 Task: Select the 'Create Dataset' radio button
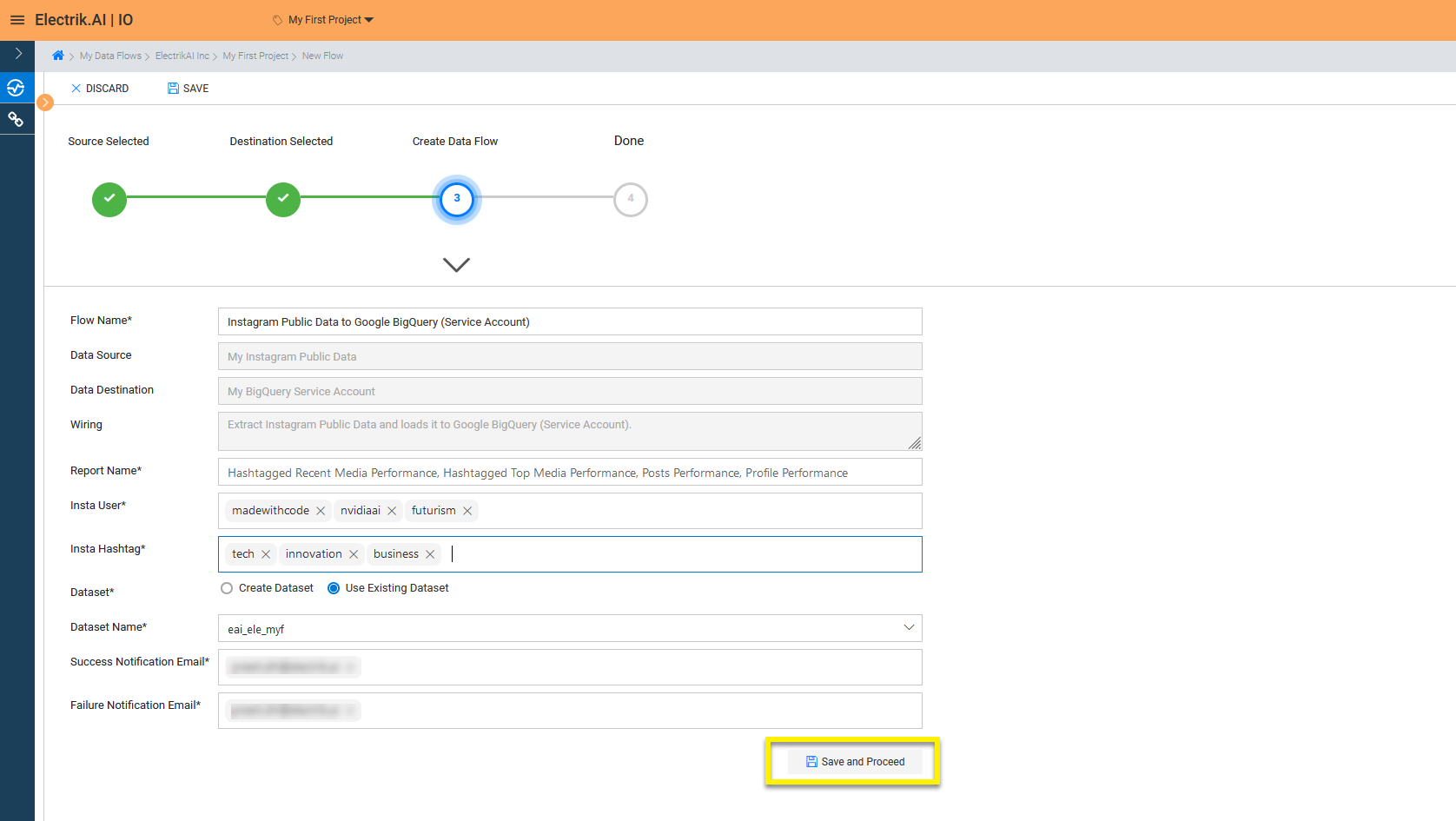pos(226,587)
